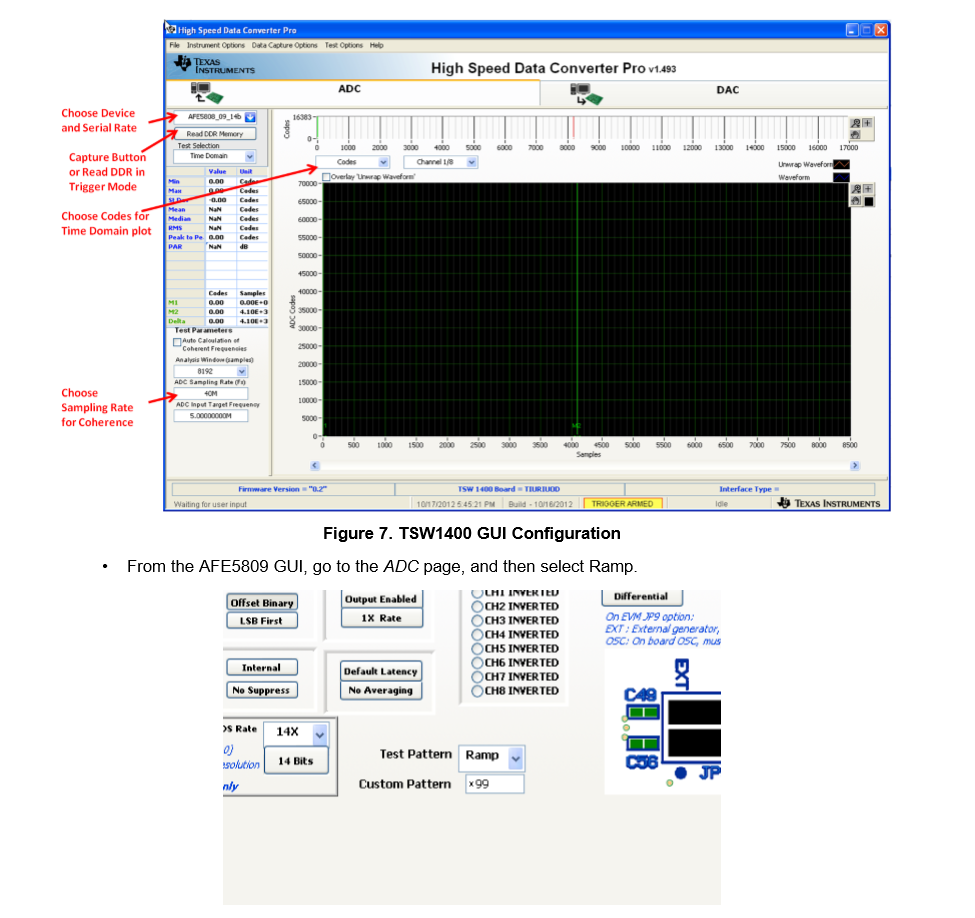The width and height of the screenshot is (975, 918).
Task: Click Waveform legend blue swatch
Action: pyautogui.click(x=841, y=178)
